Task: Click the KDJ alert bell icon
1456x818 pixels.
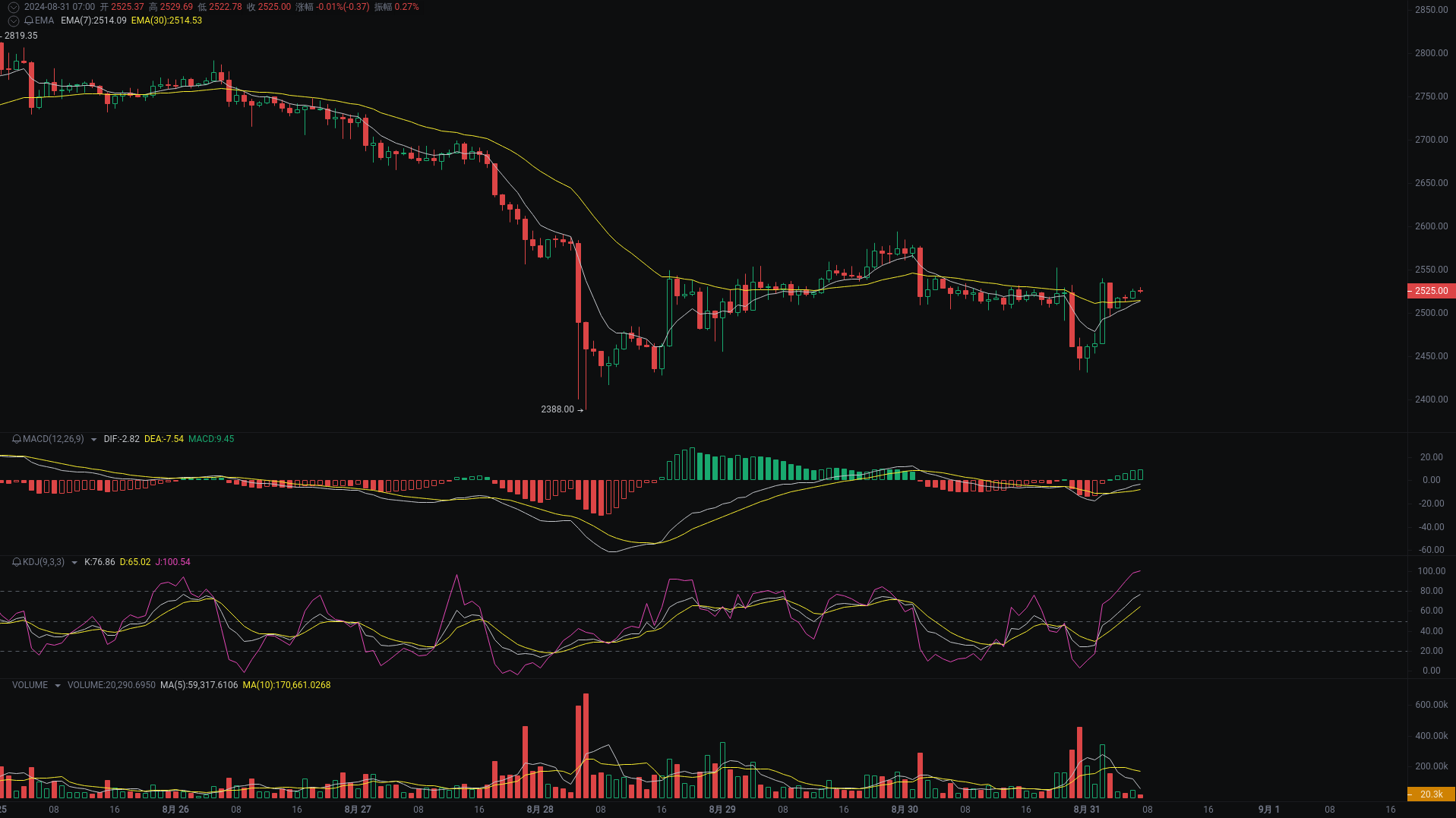Action: point(15,562)
